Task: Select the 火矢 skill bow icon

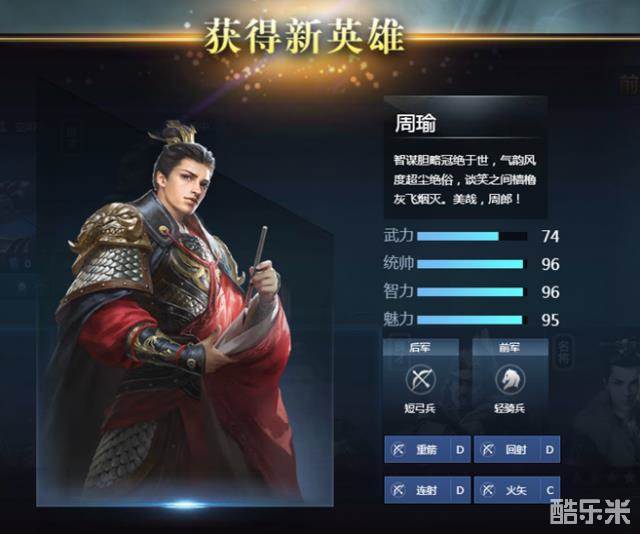Action: (x=487, y=490)
